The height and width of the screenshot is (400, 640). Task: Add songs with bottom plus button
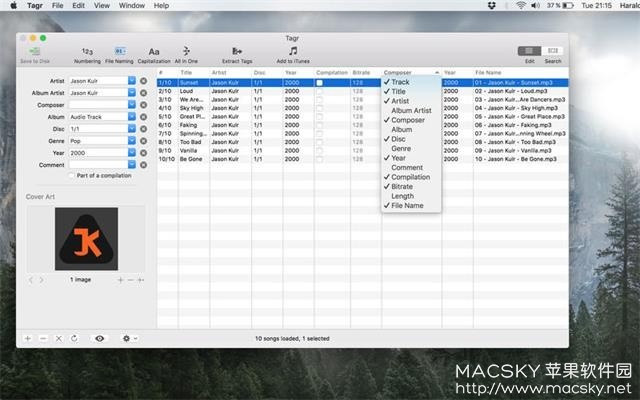[x=28, y=338]
